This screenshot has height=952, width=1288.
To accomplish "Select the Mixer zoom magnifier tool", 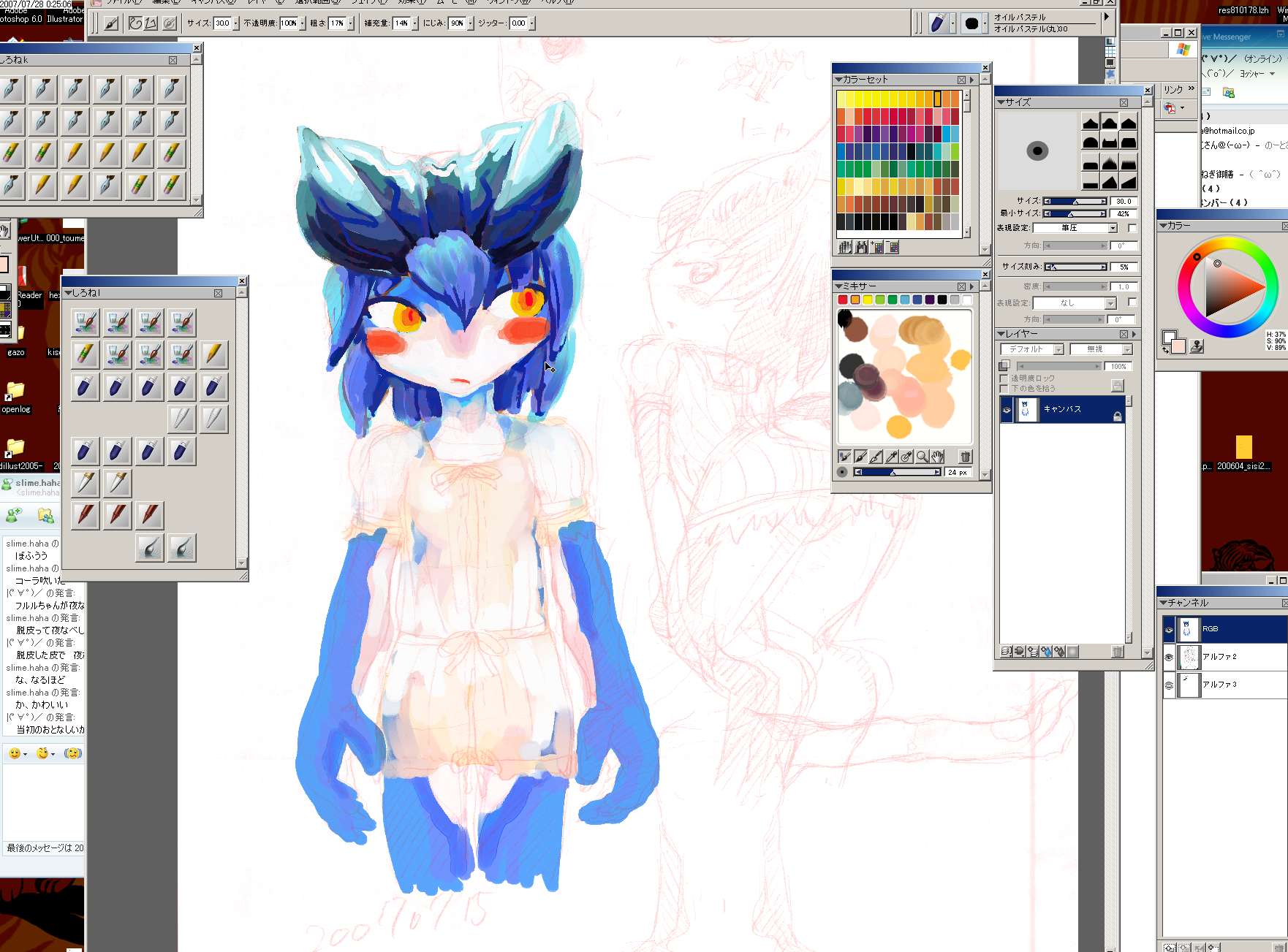I will (922, 457).
